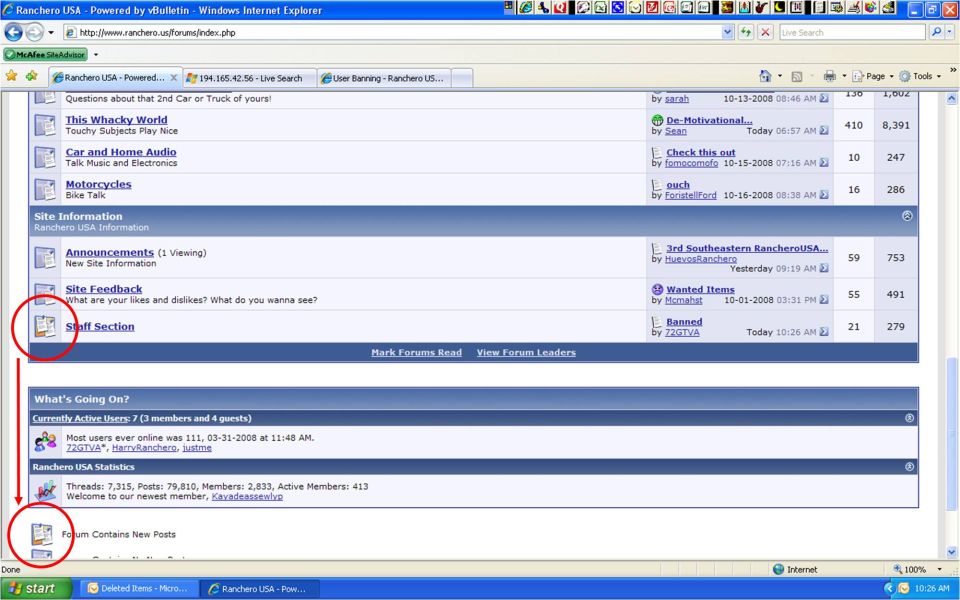
Task: Switch to Deleted Items taskbar window
Action: tap(139, 588)
